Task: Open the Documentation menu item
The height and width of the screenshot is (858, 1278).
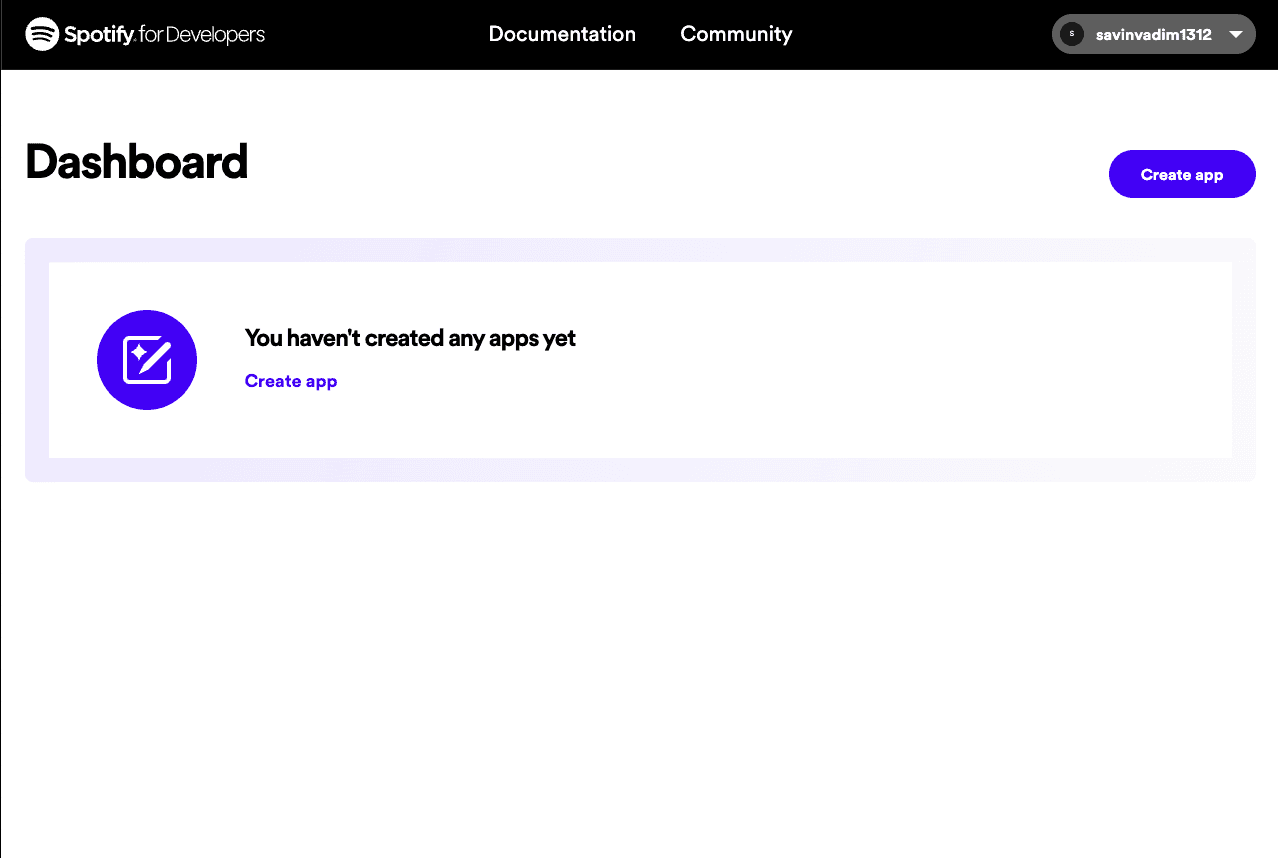Action: (x=562, y=34)
